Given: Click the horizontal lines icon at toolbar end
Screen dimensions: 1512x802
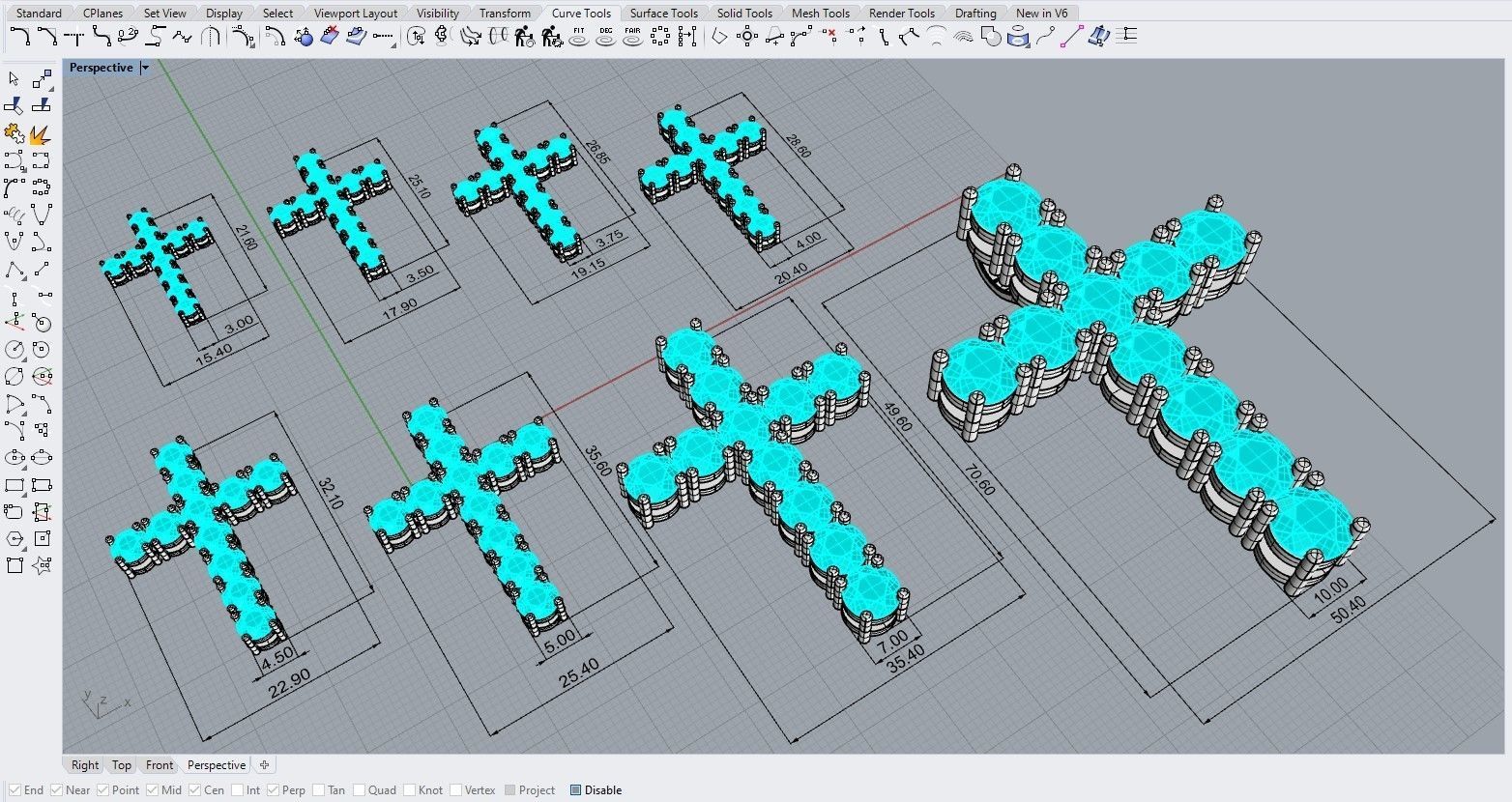Looking at the screenshot, I should pos(1126,37).
